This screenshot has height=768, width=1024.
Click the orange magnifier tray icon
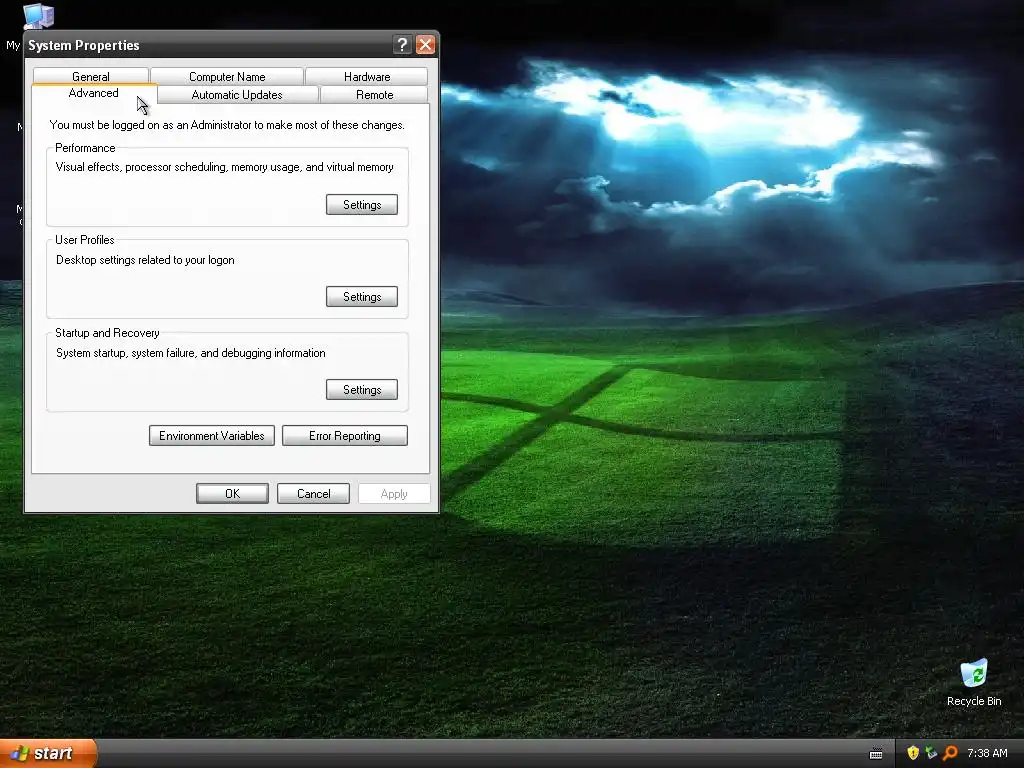pyautogui.click(x=950, y=753)
